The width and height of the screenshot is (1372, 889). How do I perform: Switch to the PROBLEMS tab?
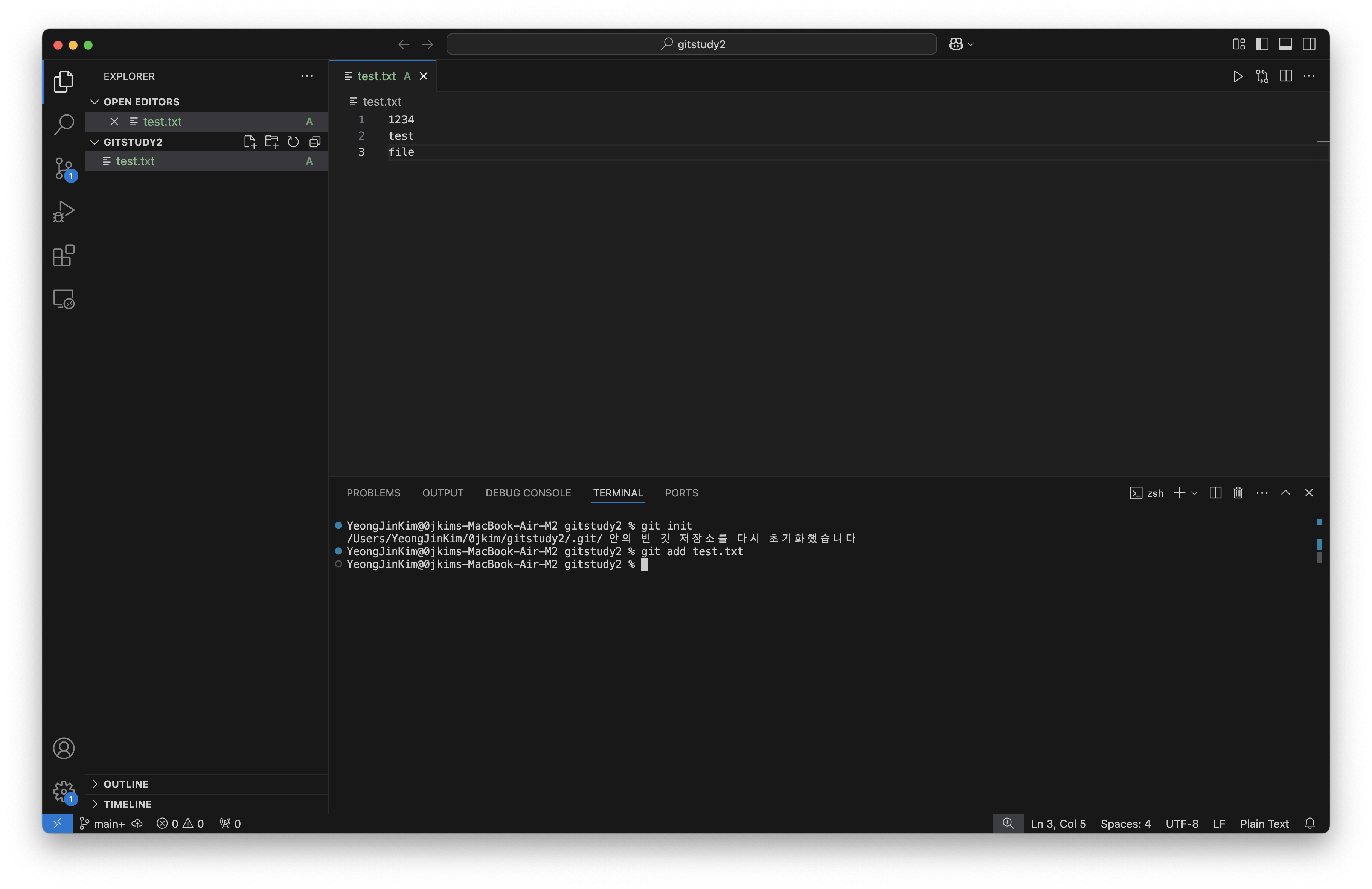[373, 493]
